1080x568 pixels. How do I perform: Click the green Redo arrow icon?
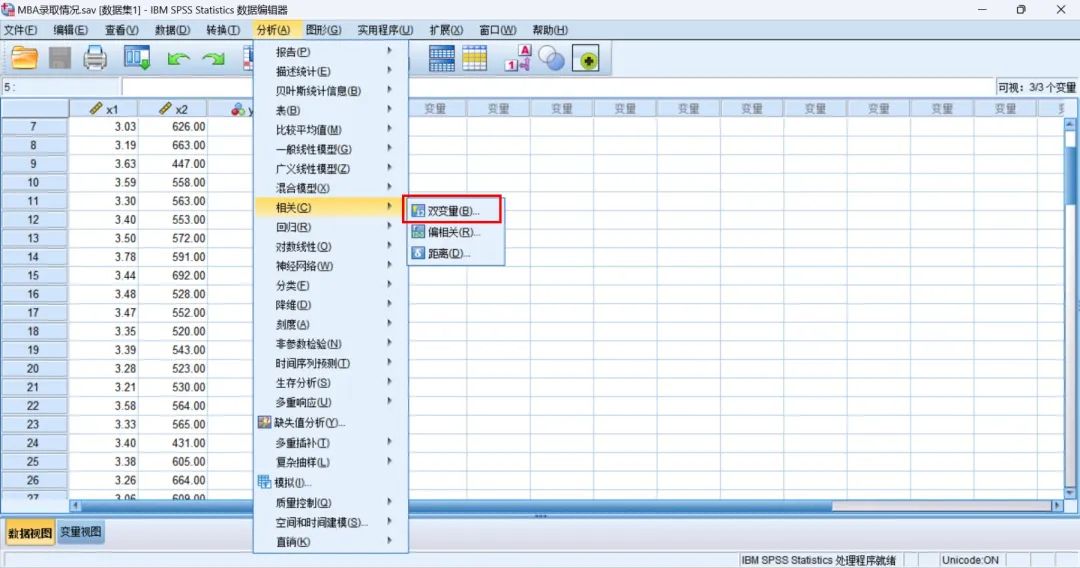click(214, 60)
